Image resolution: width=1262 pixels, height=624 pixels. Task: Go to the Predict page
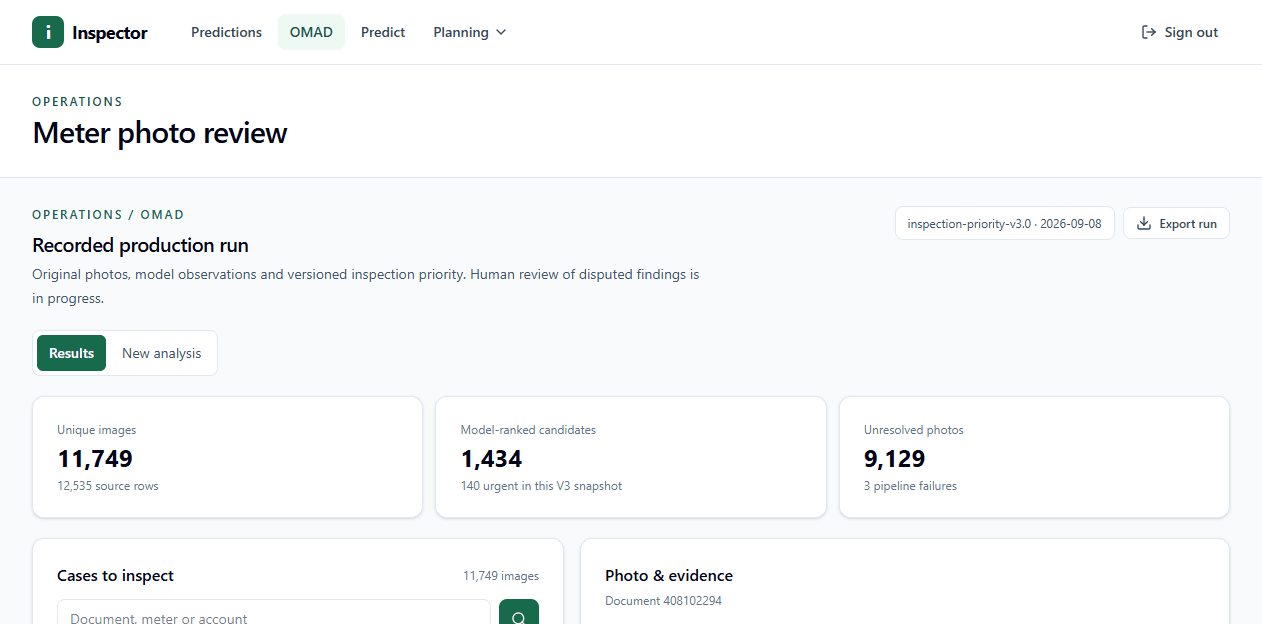pyautogui.click(x=383, y=32)
